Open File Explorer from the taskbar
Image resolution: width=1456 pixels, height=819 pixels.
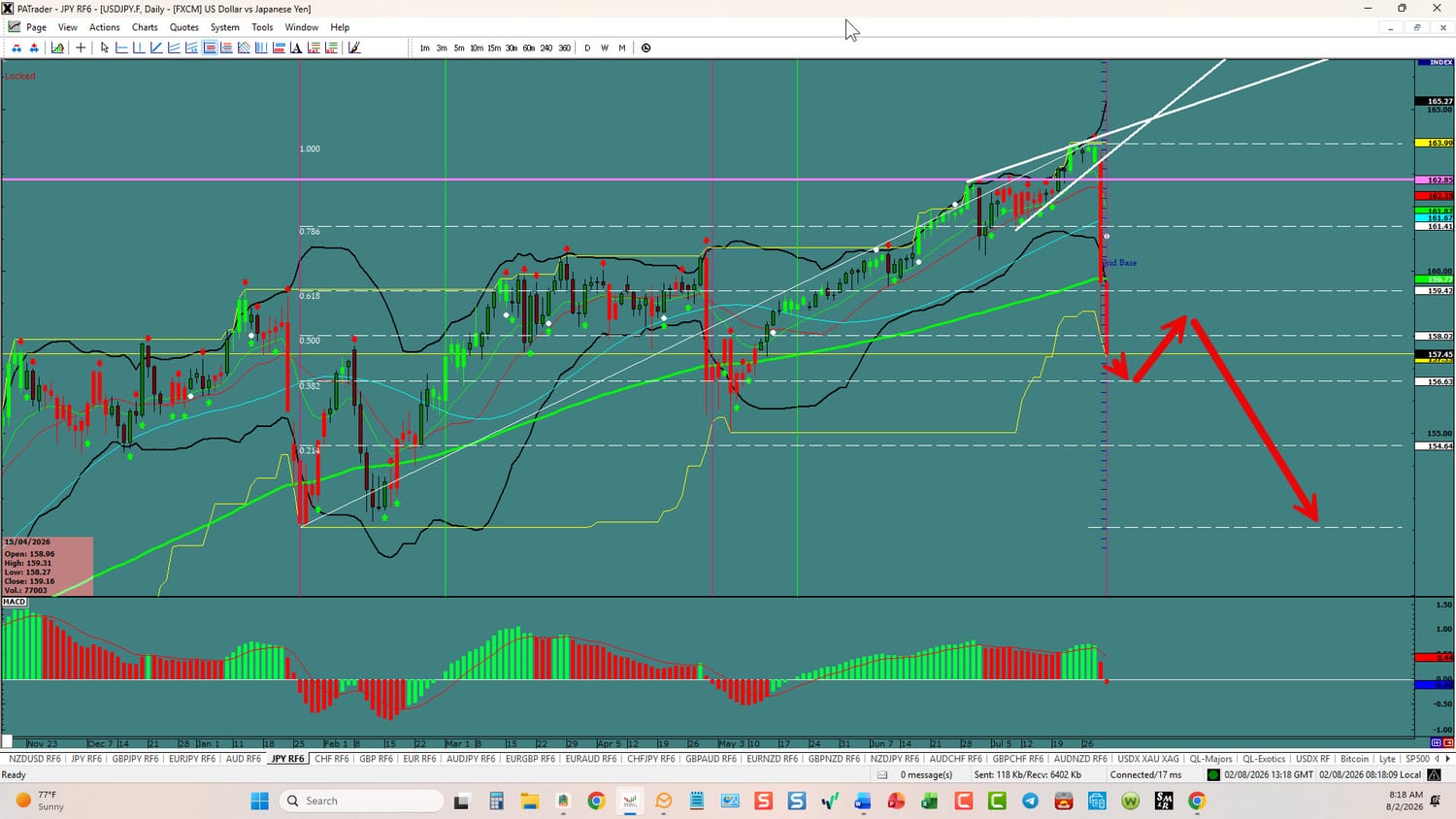coord(529,801)
